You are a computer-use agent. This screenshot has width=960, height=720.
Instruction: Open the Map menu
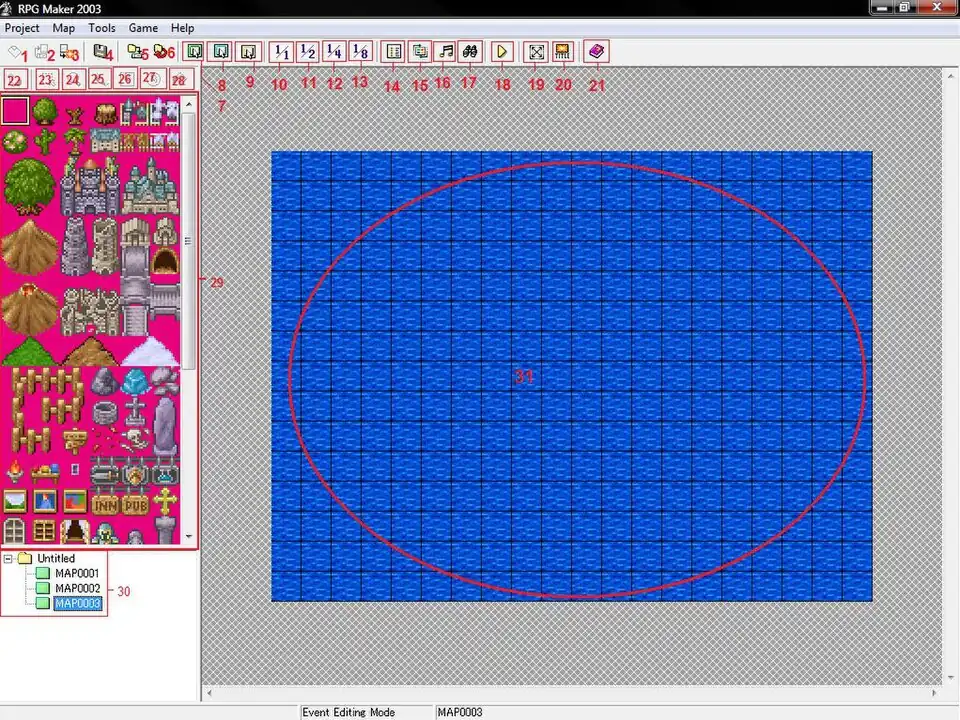63,28
